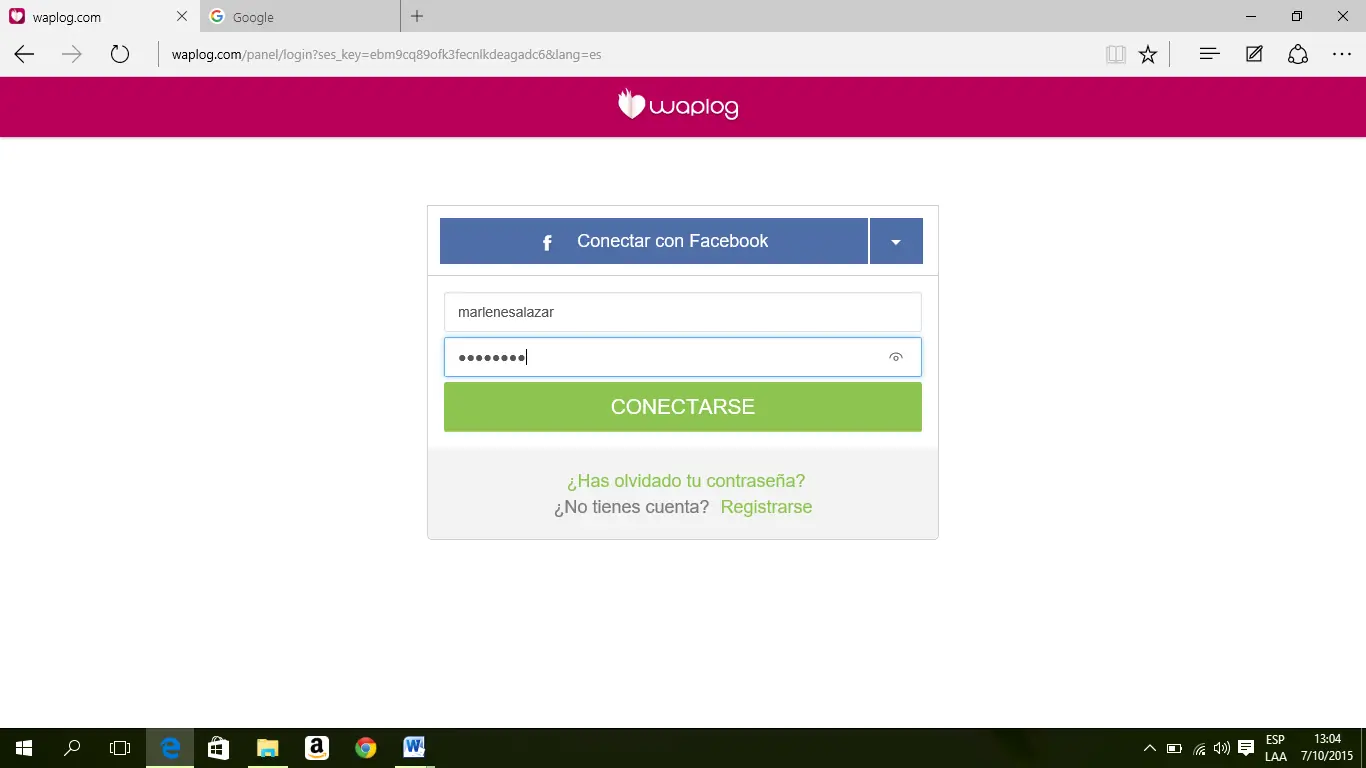Open the clock and calendar flyout
Image resolution: width=1366 pixels, height=768 pixels.
[1327, 748]
